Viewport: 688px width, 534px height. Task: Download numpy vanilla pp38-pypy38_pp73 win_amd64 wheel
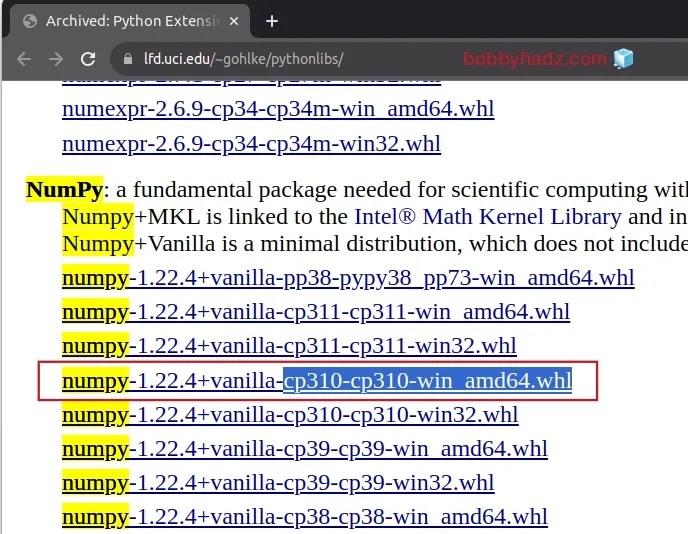(348, 278)
